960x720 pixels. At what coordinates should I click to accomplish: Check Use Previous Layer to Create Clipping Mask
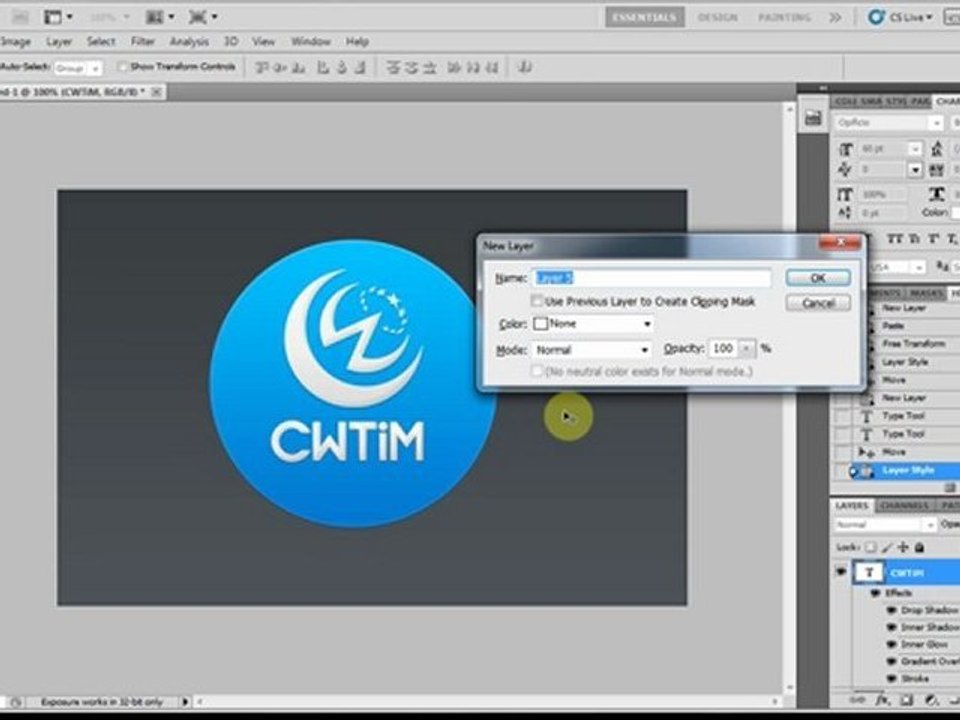pyautogui.click(x=537, y=301)
